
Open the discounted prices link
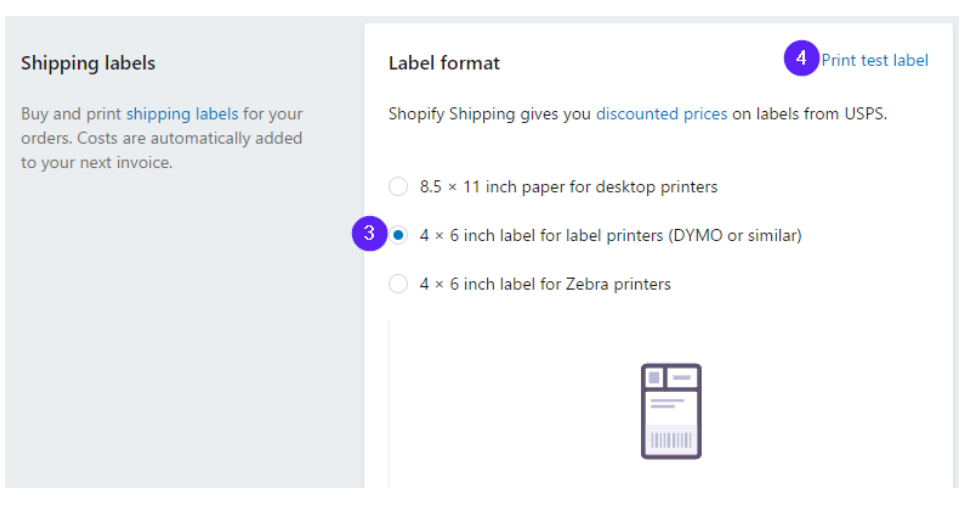point(661,114)
